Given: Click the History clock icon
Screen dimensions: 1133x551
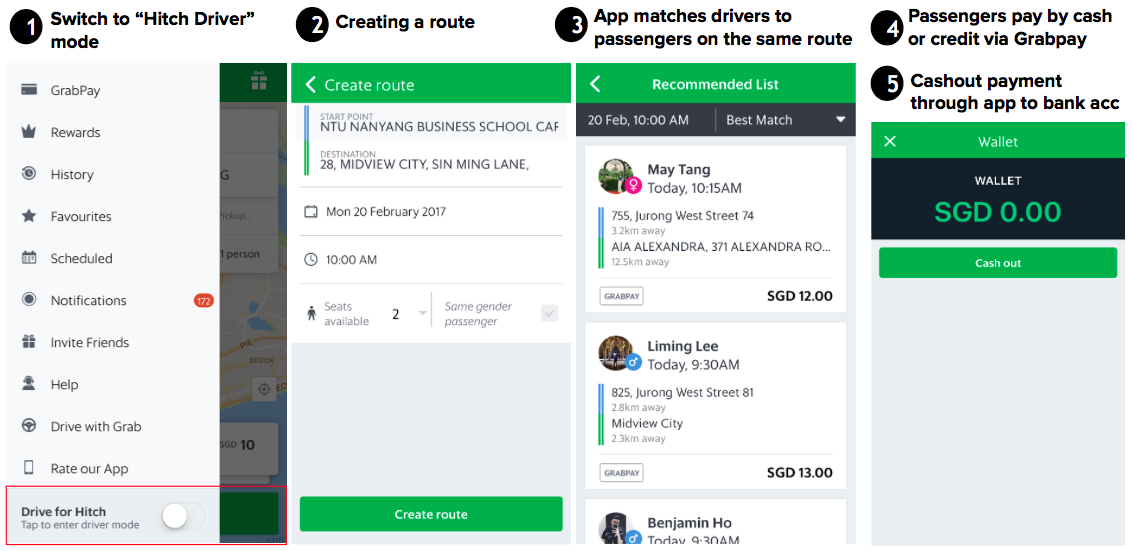Looking at the screenshot, I should click(29, 174).
